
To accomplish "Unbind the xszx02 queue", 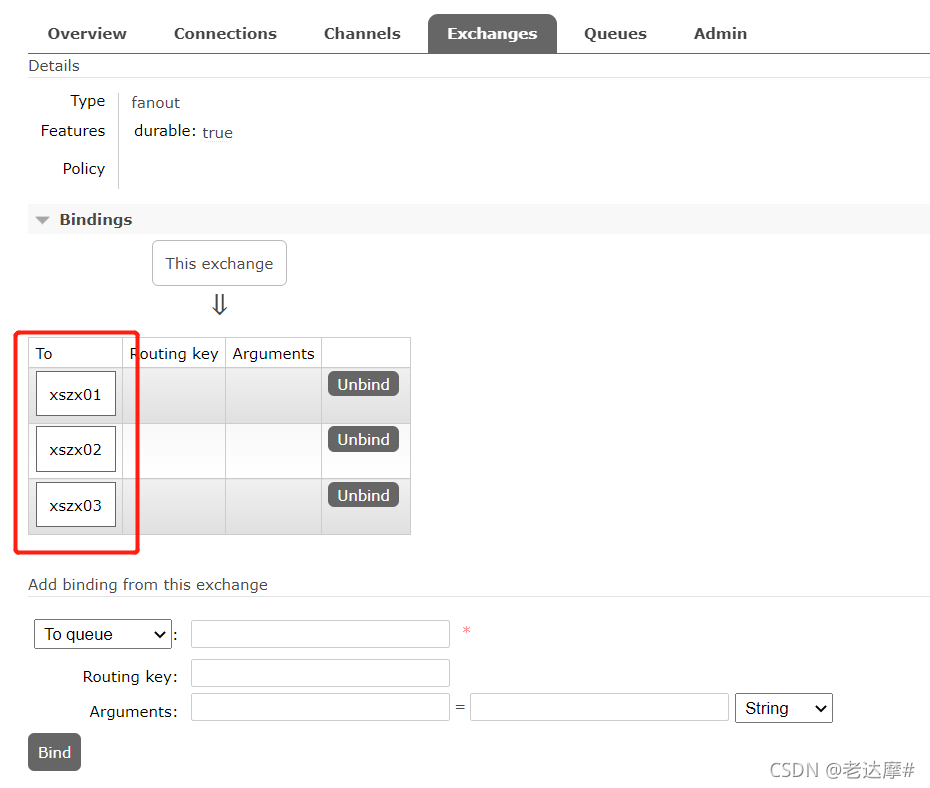I will click(x=363, y=439).
